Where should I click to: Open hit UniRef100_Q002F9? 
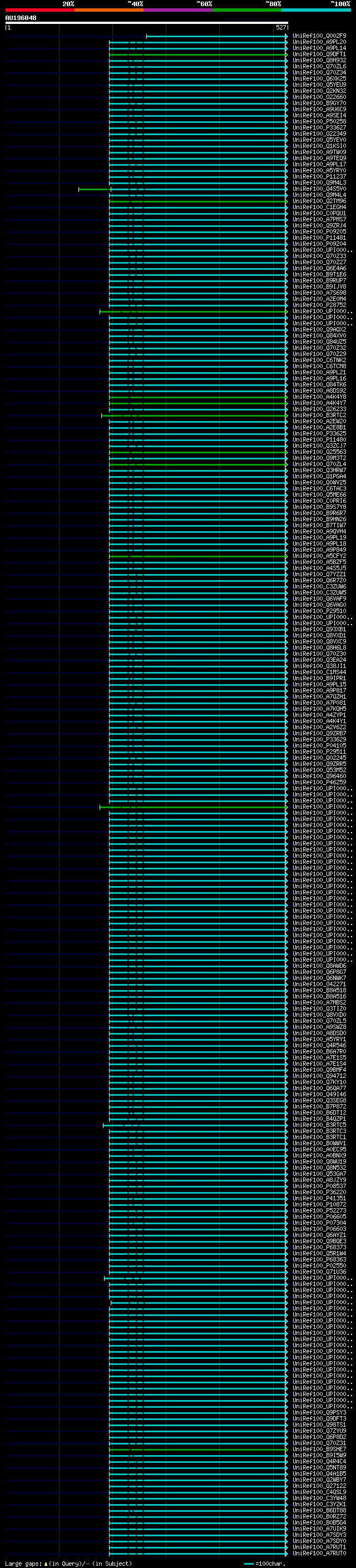pyautogui.click(x=319, y=36)
